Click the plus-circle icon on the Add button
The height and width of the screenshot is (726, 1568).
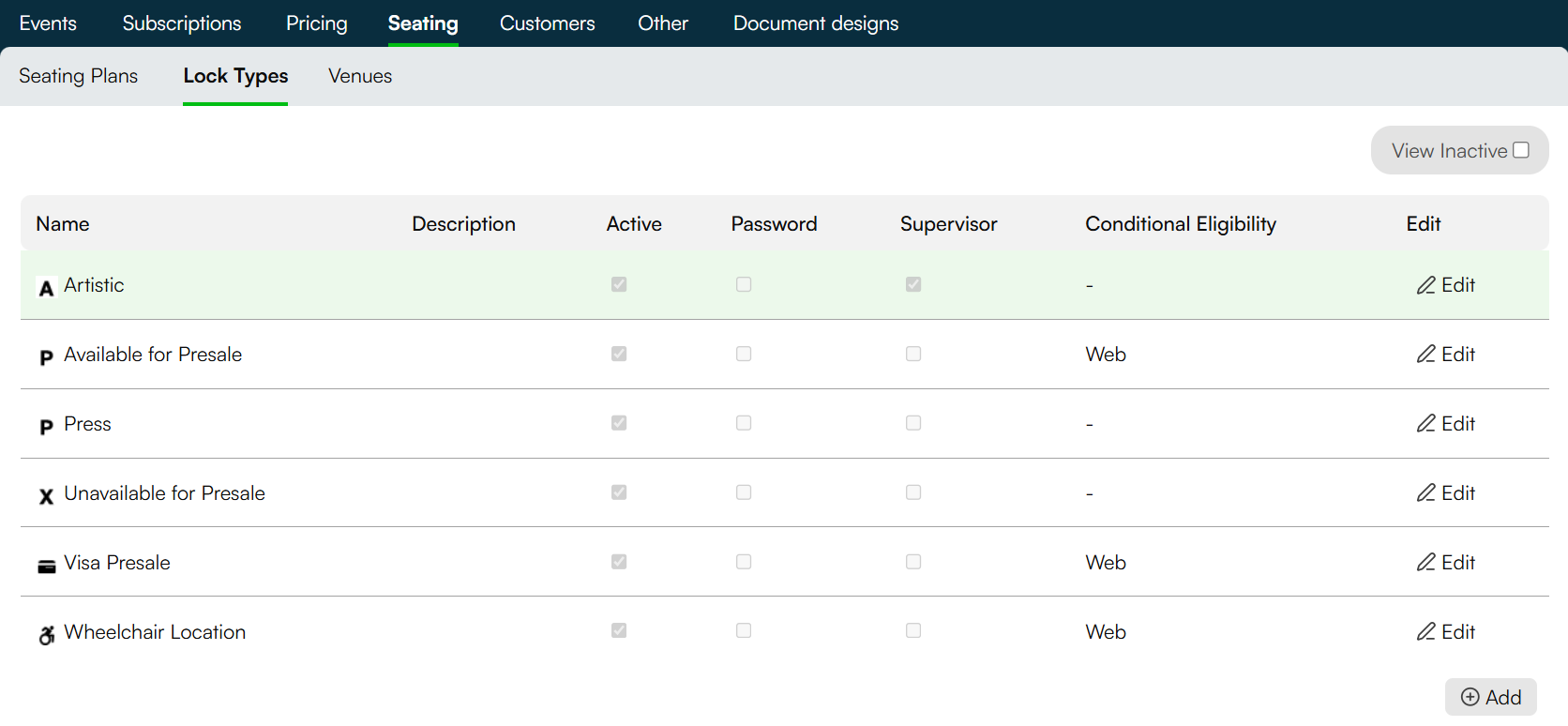tap(1470, 697)
